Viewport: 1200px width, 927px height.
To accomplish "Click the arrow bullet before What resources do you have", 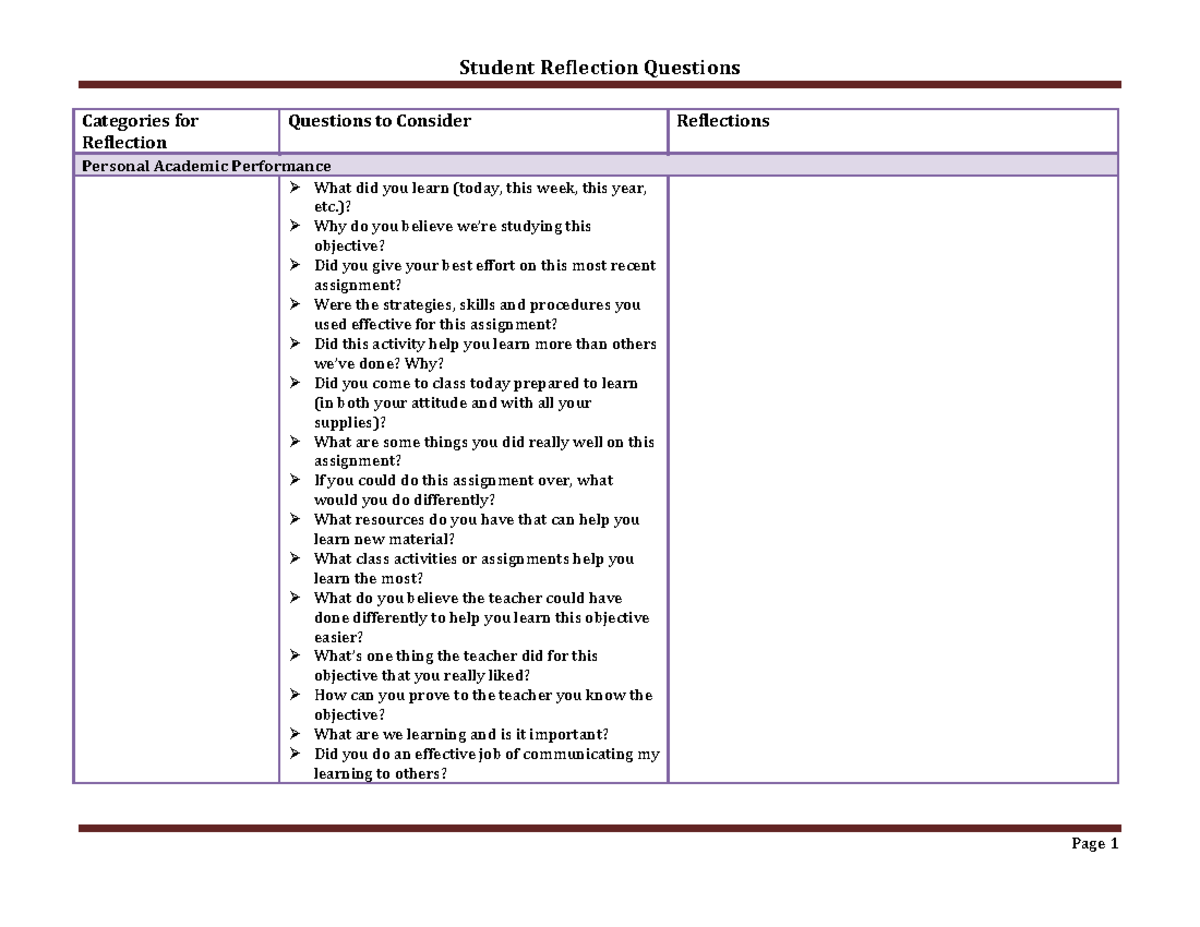I will (294, 519).
